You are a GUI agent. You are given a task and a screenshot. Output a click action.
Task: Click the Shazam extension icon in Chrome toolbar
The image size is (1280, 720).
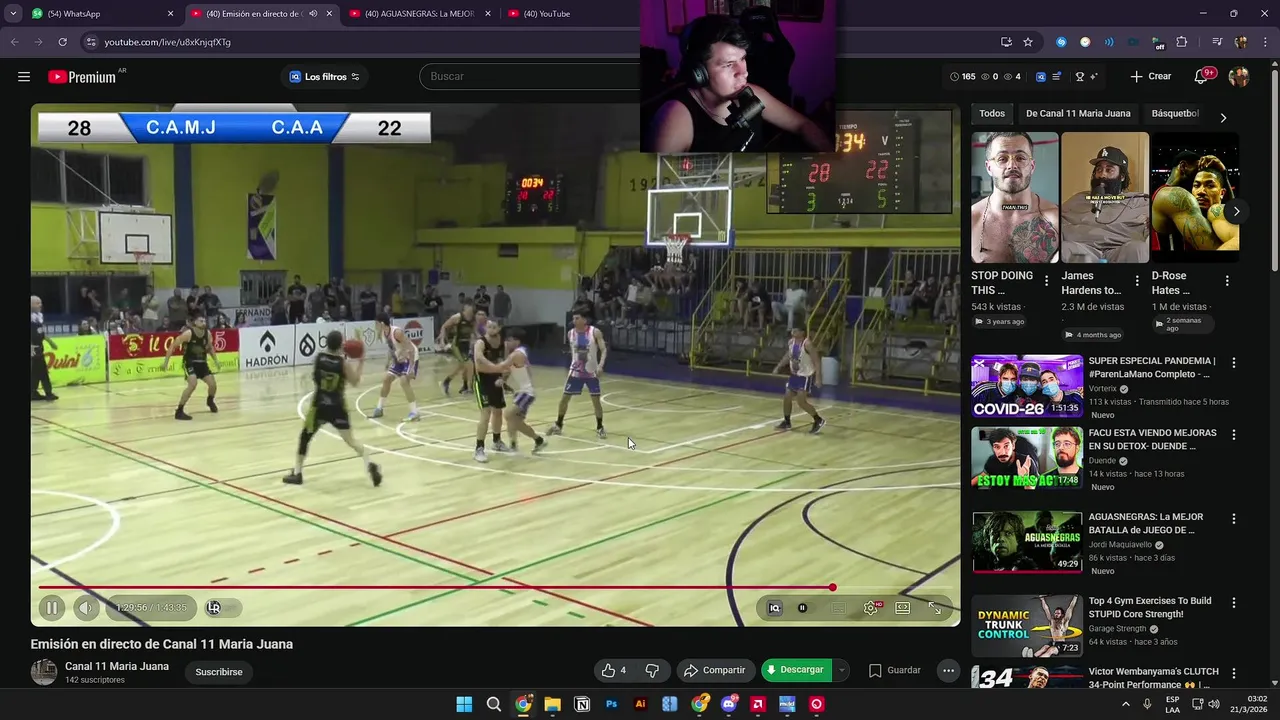click(1061, 42)
